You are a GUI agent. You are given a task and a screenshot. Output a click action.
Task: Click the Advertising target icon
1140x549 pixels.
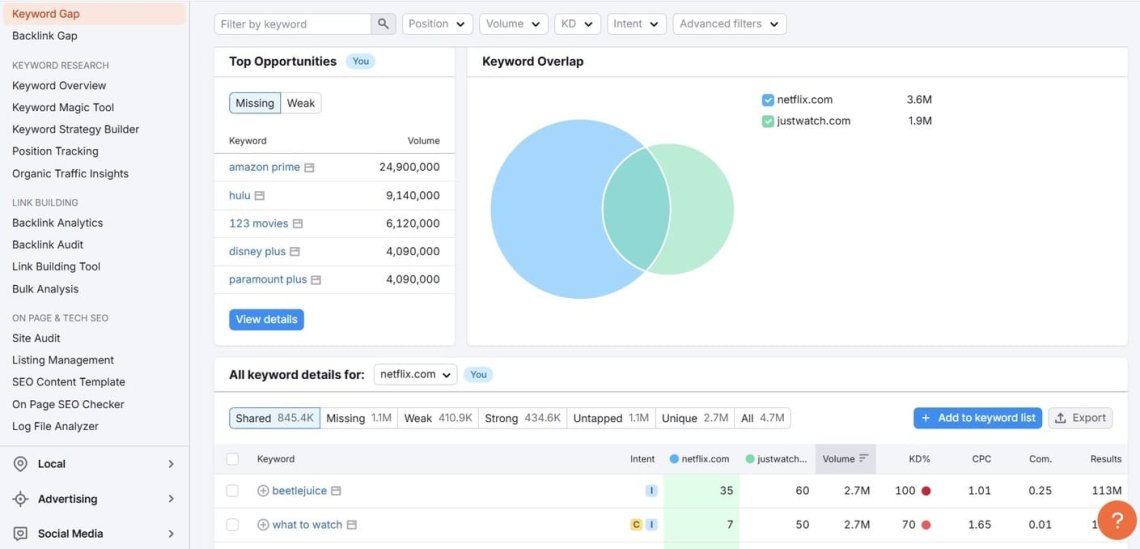pyautogui.click(x=20, y=499)
